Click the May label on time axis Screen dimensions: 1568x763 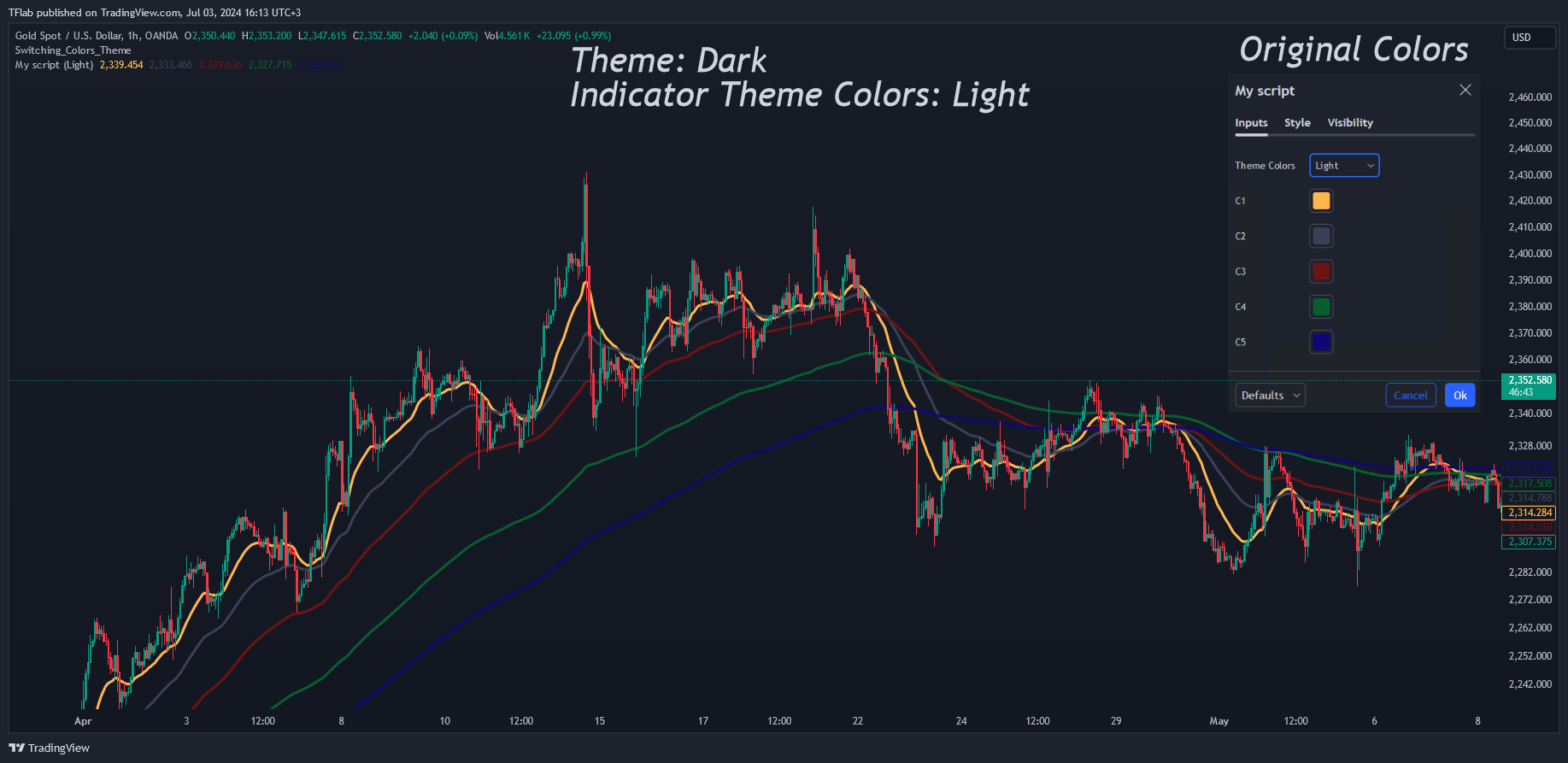tap(1219, 721)
